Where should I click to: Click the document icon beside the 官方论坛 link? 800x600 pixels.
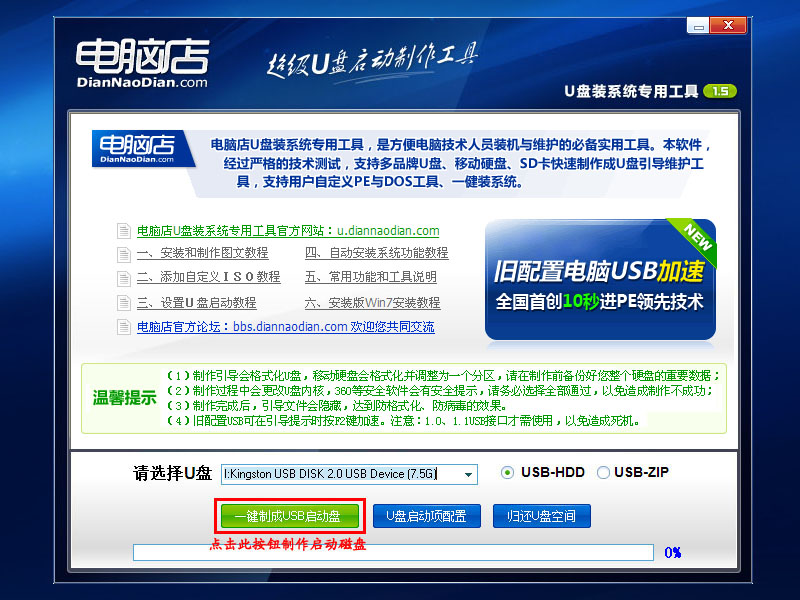122,326
